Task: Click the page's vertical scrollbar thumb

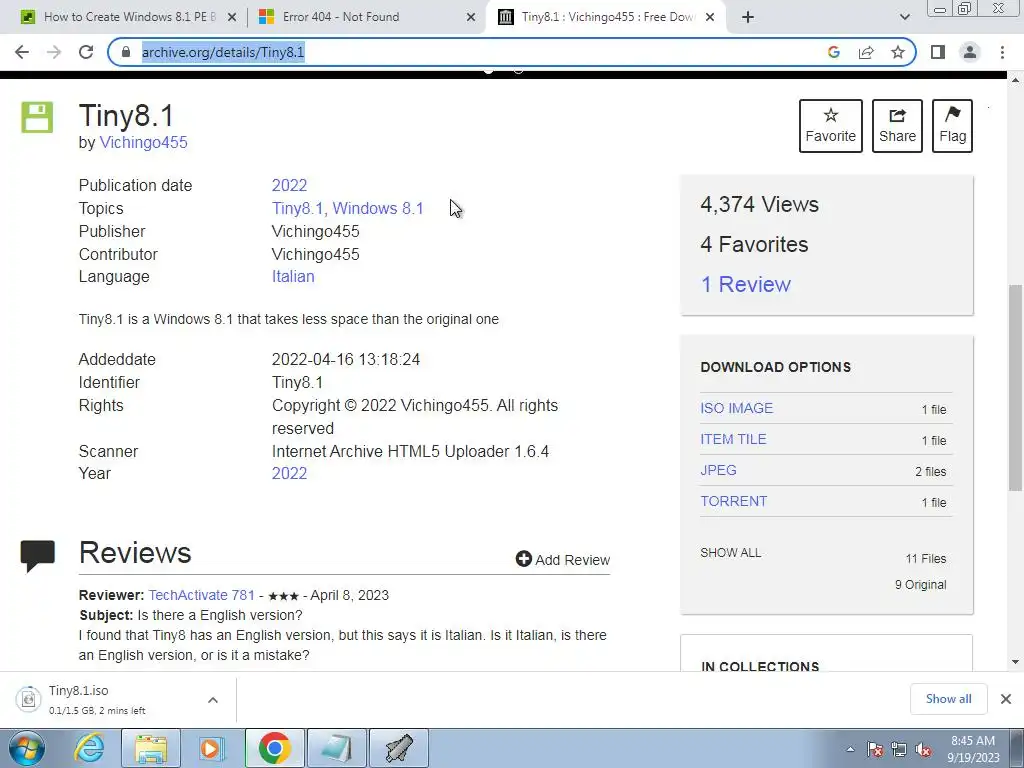Action: point(1015,388)
